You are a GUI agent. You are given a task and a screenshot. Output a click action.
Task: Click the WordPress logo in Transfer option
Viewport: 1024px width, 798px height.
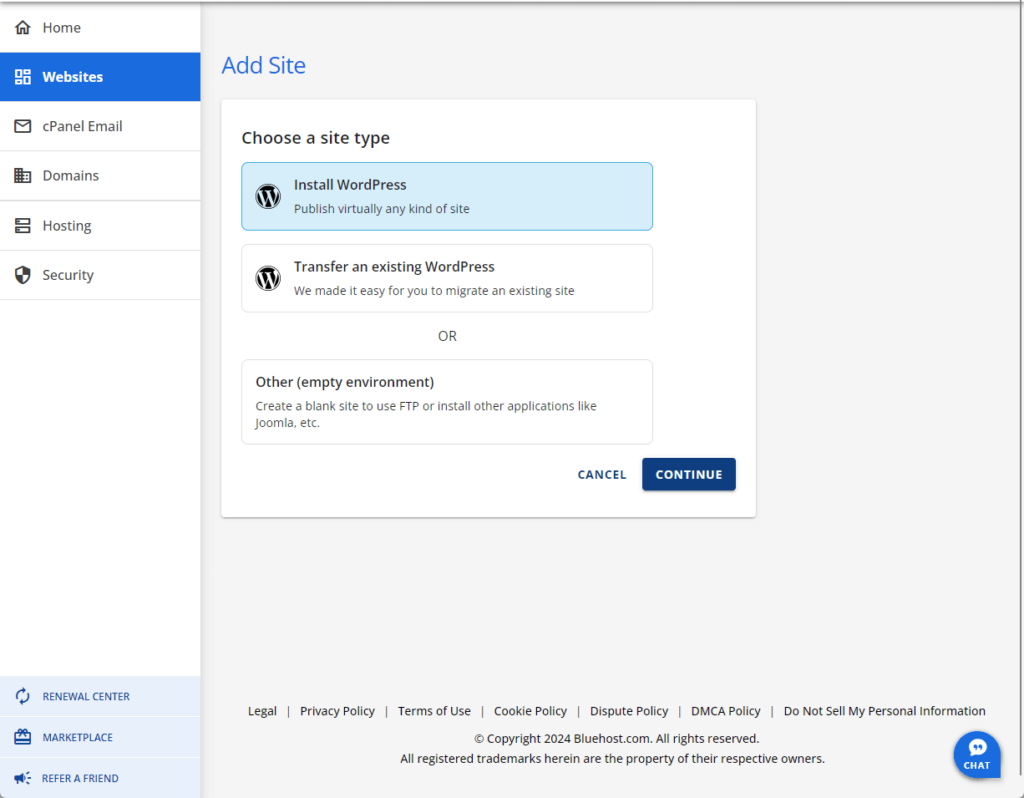click(268, 278)
